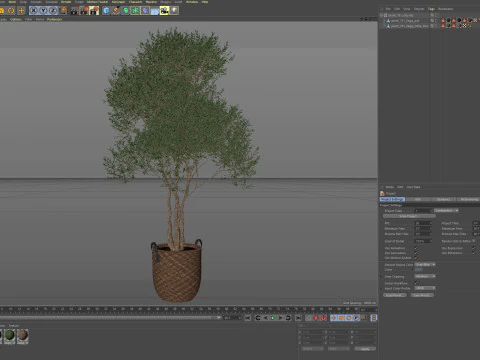Toggle Use Motion System checkbox
Image resolution: width=480 pixels, height=360 pixels.
416,258
